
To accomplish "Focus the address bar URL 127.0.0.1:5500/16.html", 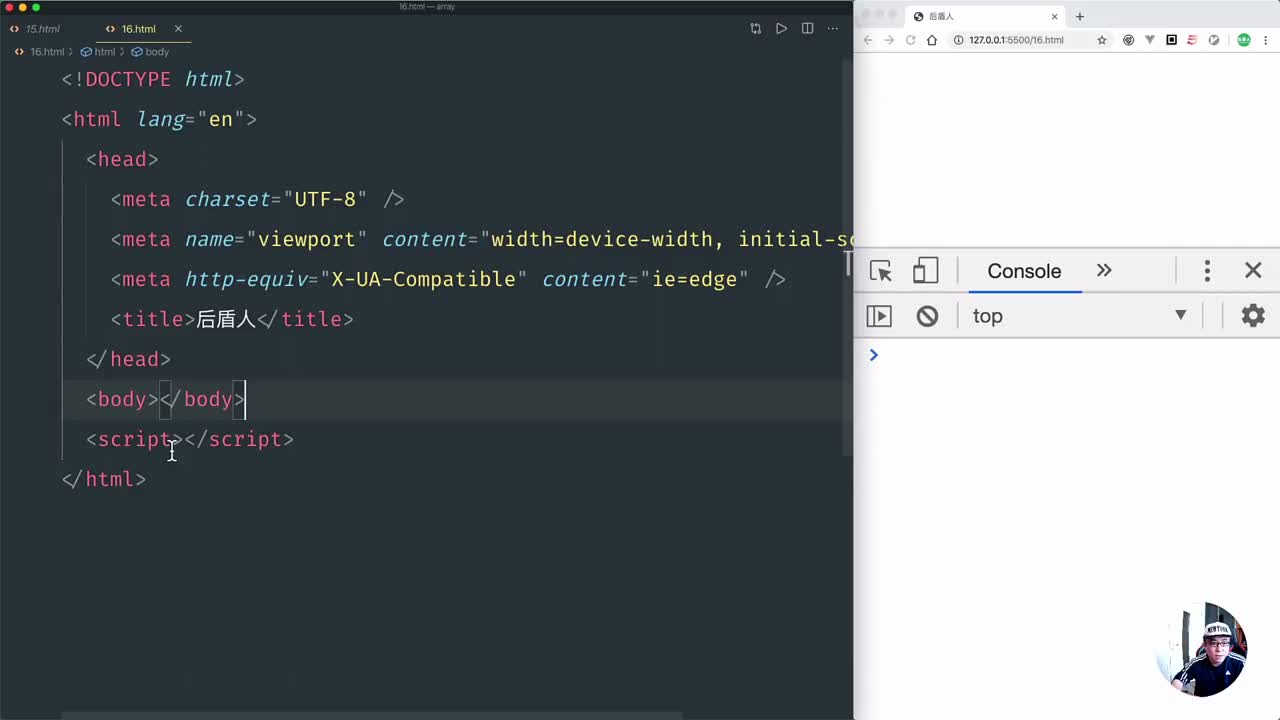I will (x=1016, y=40).
